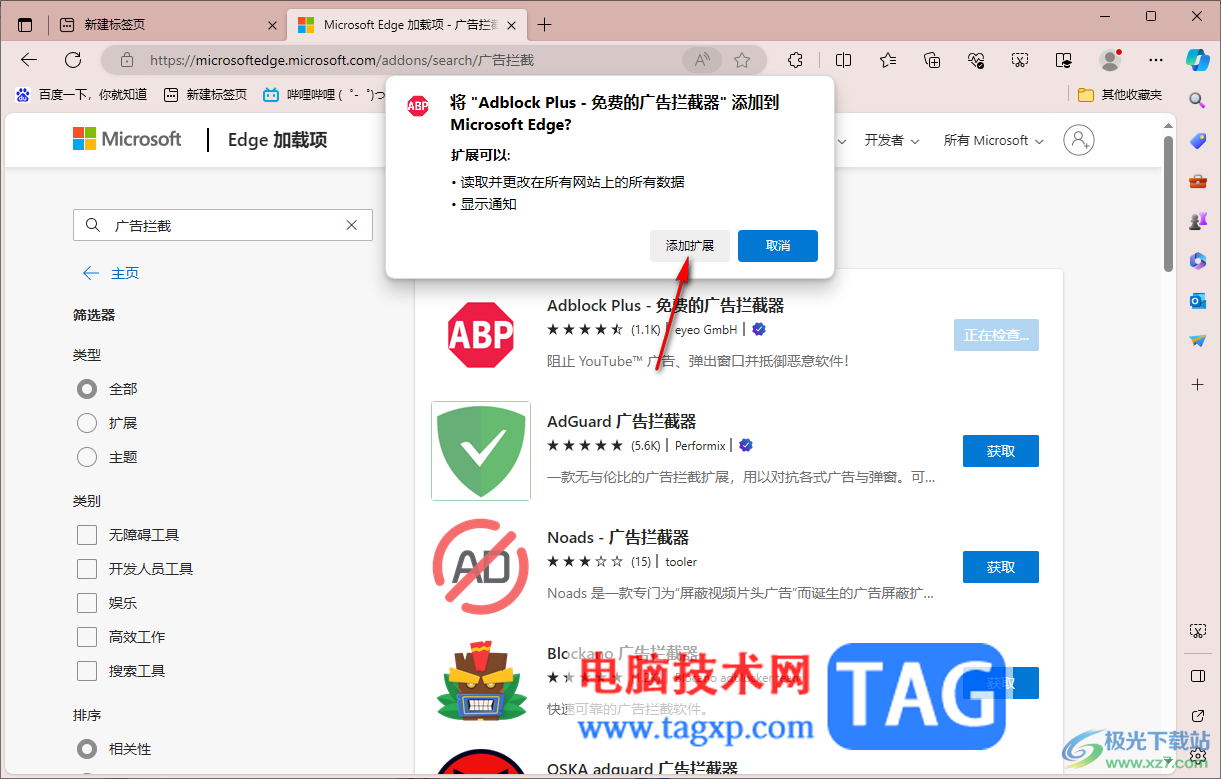Expand the 开发者 dropdown menu
The width and height of the screenshot is (1221, 779).
coord(891,140)
